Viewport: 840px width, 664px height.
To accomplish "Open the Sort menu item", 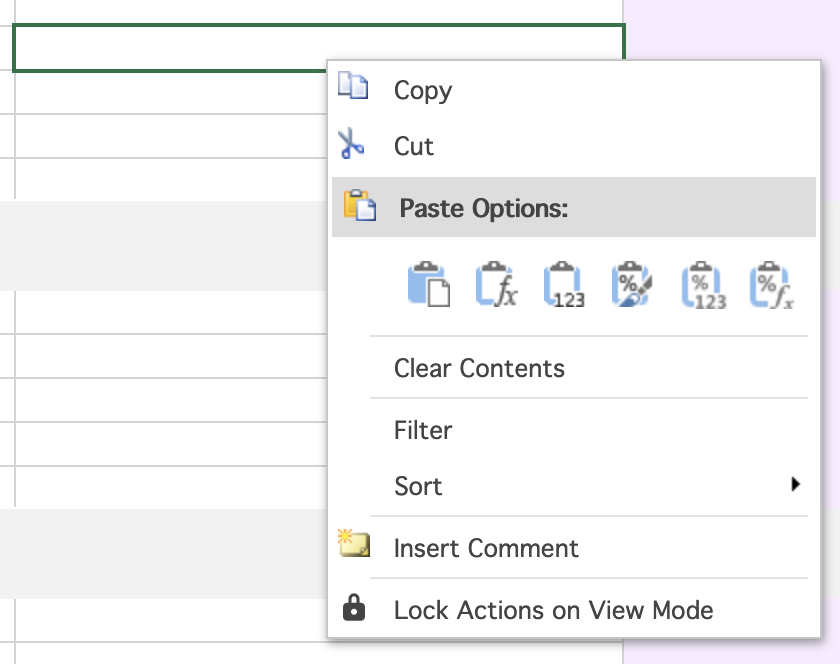I will pyautogui.click(x=418, y=487).
